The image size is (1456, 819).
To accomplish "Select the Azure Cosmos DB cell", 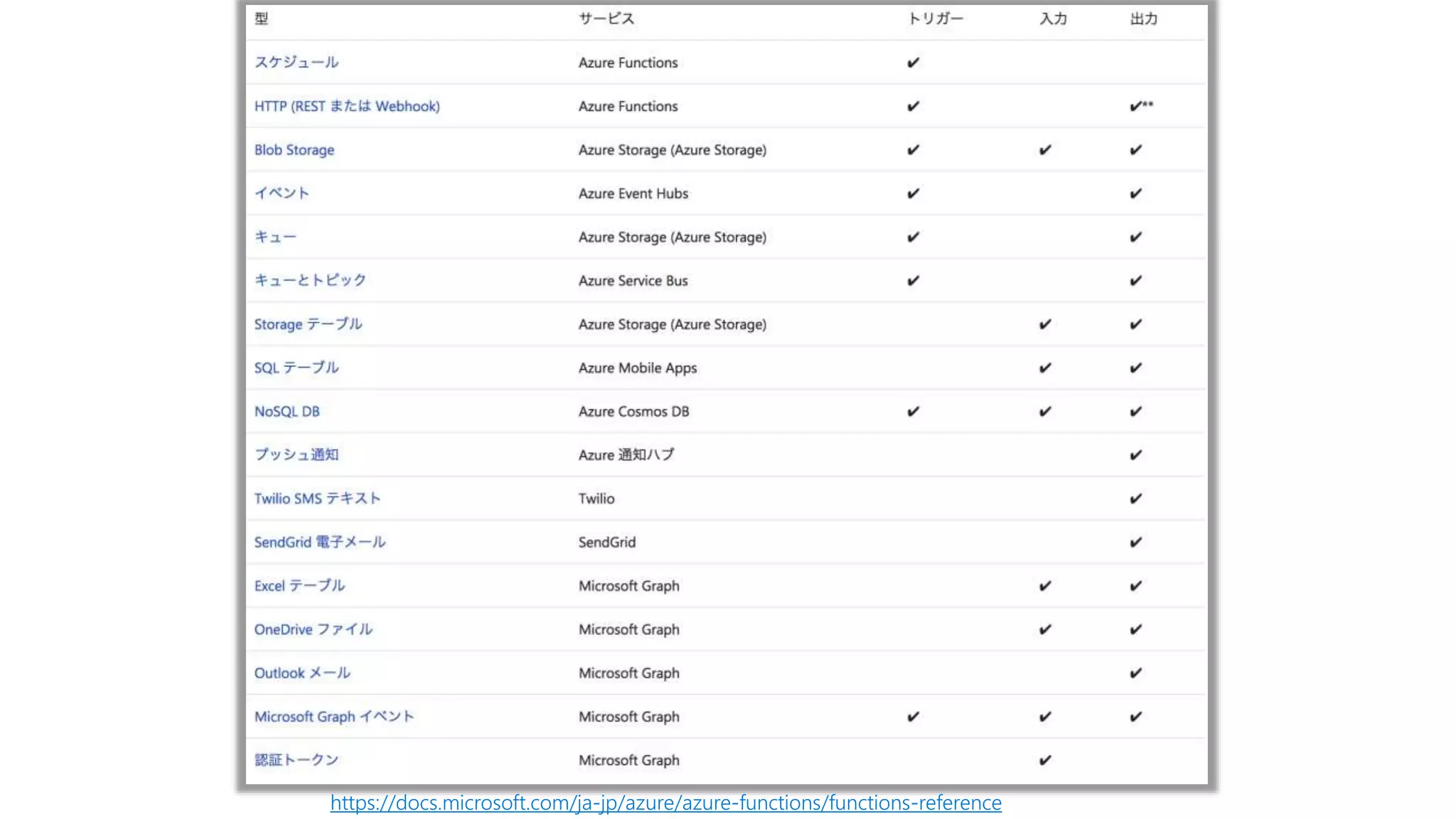I will (x=634, y=412).
